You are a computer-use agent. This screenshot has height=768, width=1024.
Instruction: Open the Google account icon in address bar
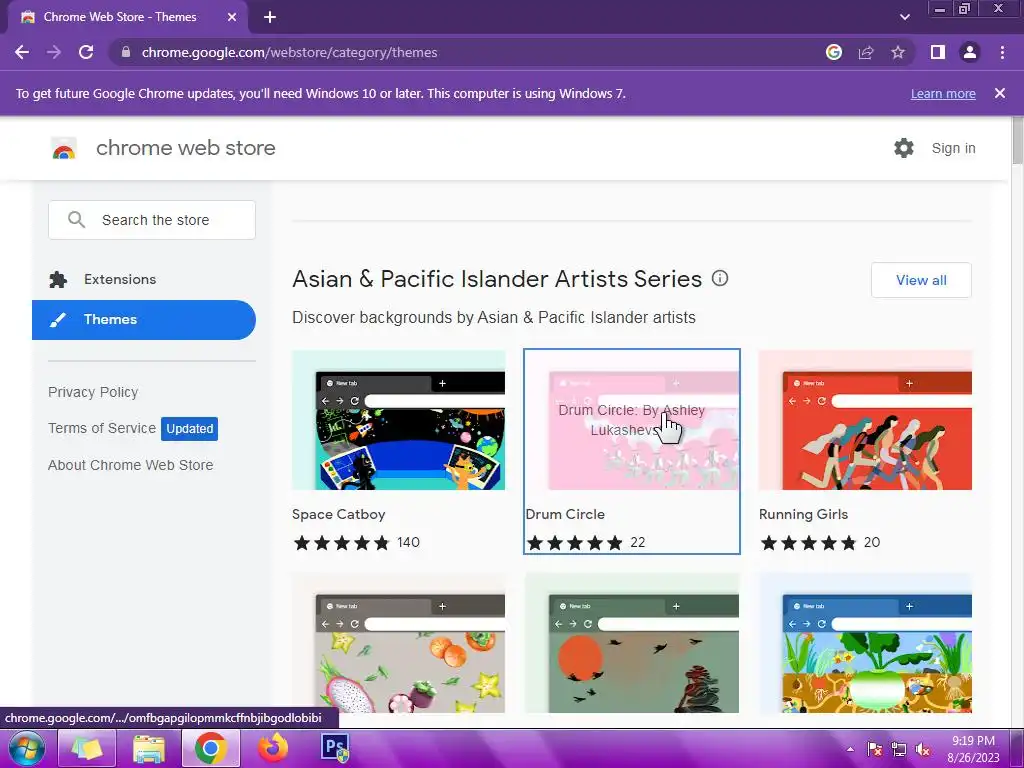click(834, 52)
